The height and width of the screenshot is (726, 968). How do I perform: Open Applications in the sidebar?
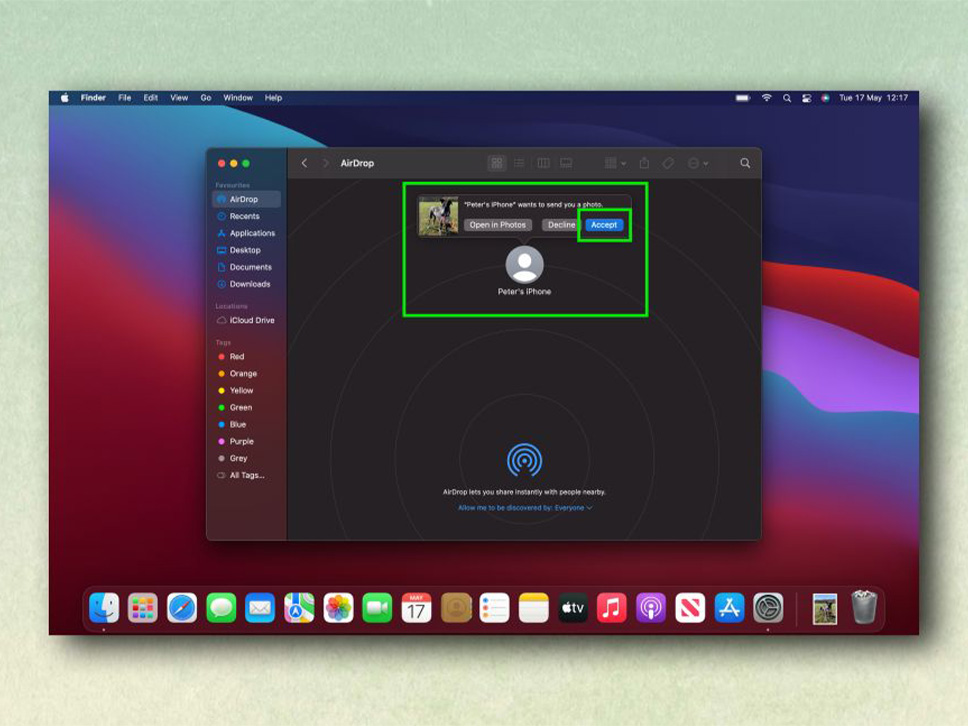coord(246,233)
